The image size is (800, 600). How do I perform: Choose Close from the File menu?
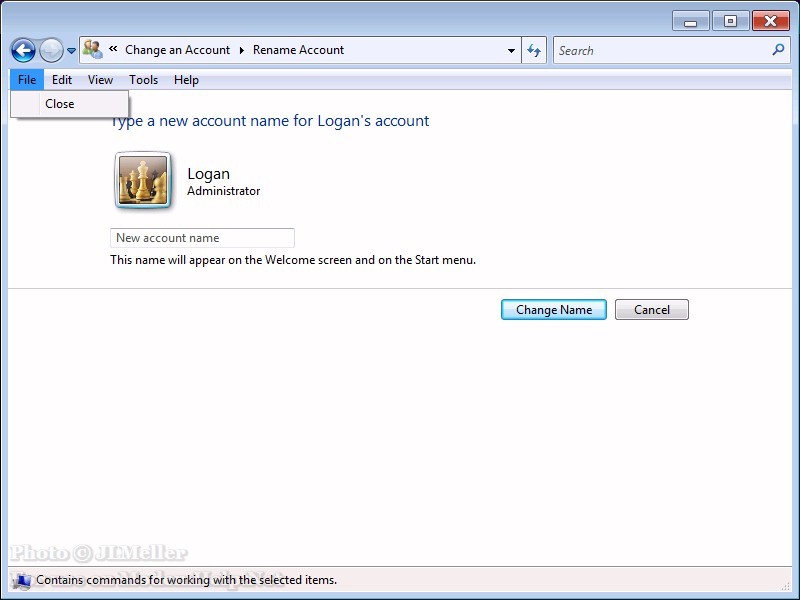pyautogui.click(x=69, y=104)
